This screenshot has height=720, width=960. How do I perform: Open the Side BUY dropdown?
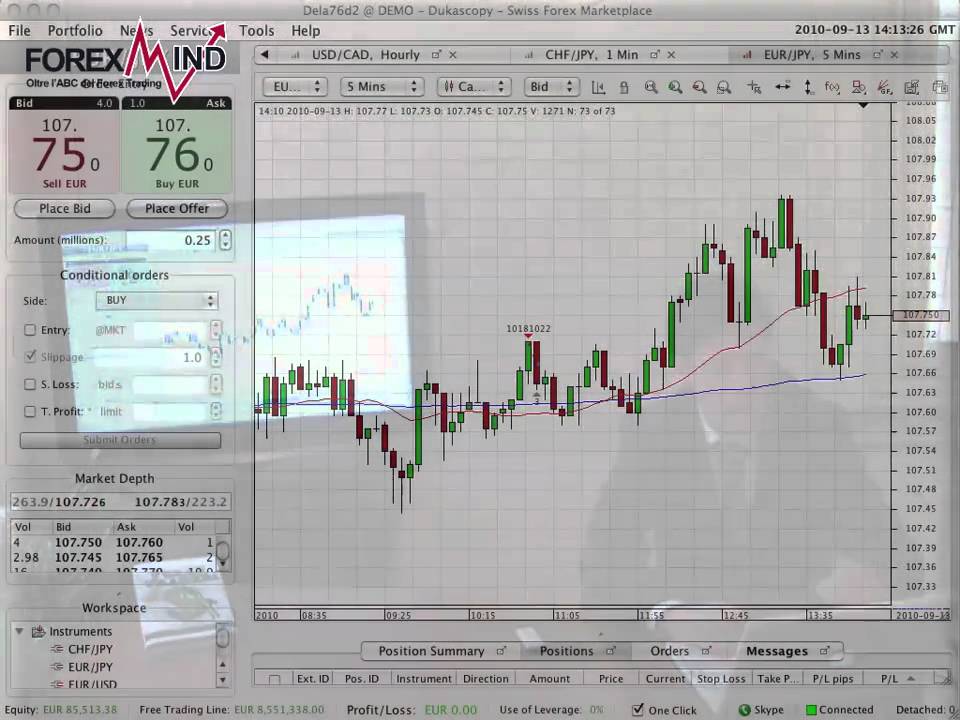(x=157, y=301)
